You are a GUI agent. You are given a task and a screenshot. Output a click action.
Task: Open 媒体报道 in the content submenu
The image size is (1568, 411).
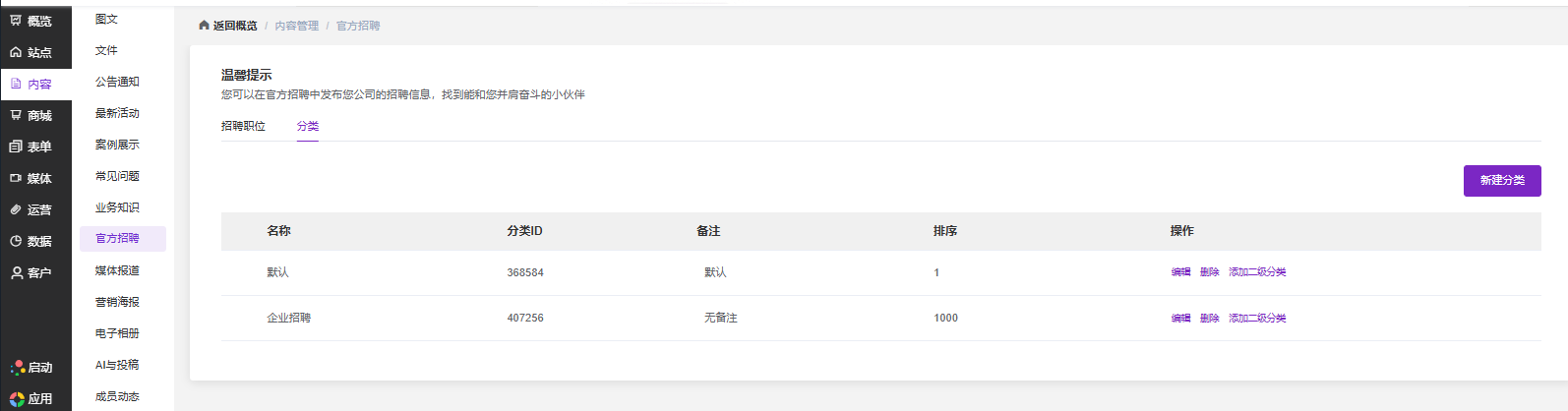117,270
